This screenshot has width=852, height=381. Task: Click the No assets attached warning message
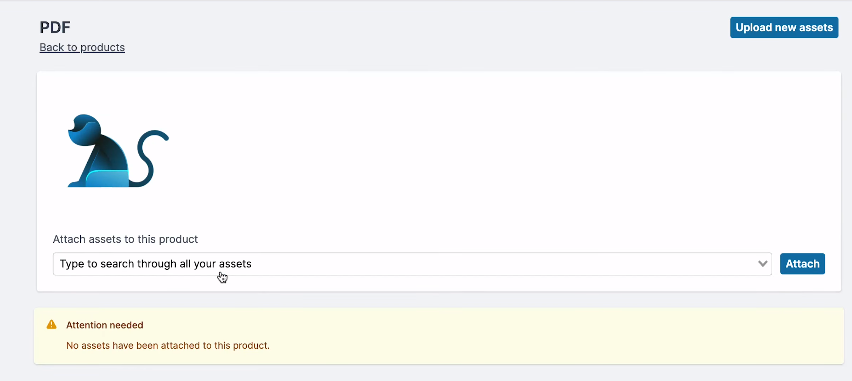(x=168, y=345)
